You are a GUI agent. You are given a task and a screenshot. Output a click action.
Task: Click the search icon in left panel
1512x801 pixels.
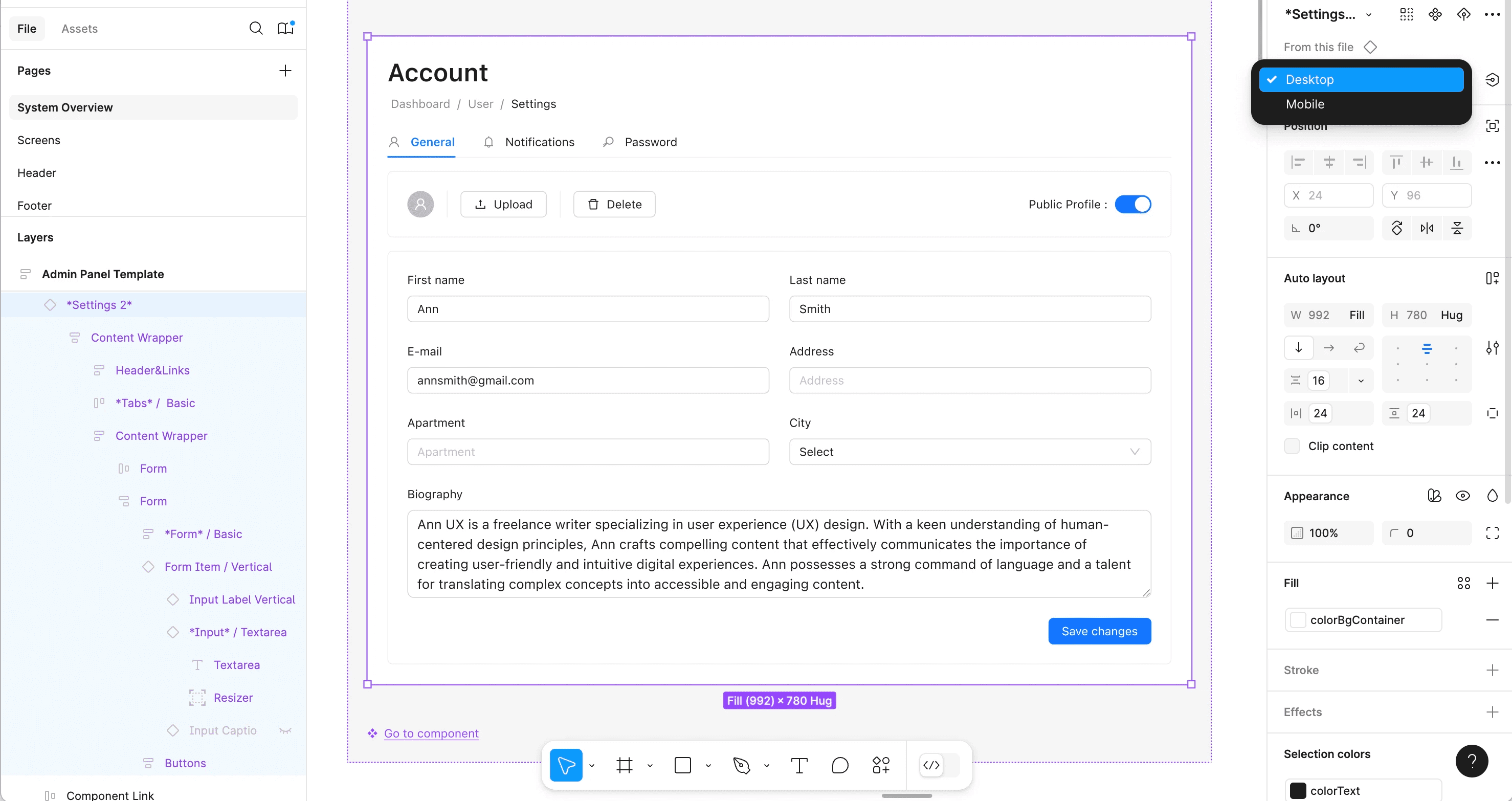point(256,28)
